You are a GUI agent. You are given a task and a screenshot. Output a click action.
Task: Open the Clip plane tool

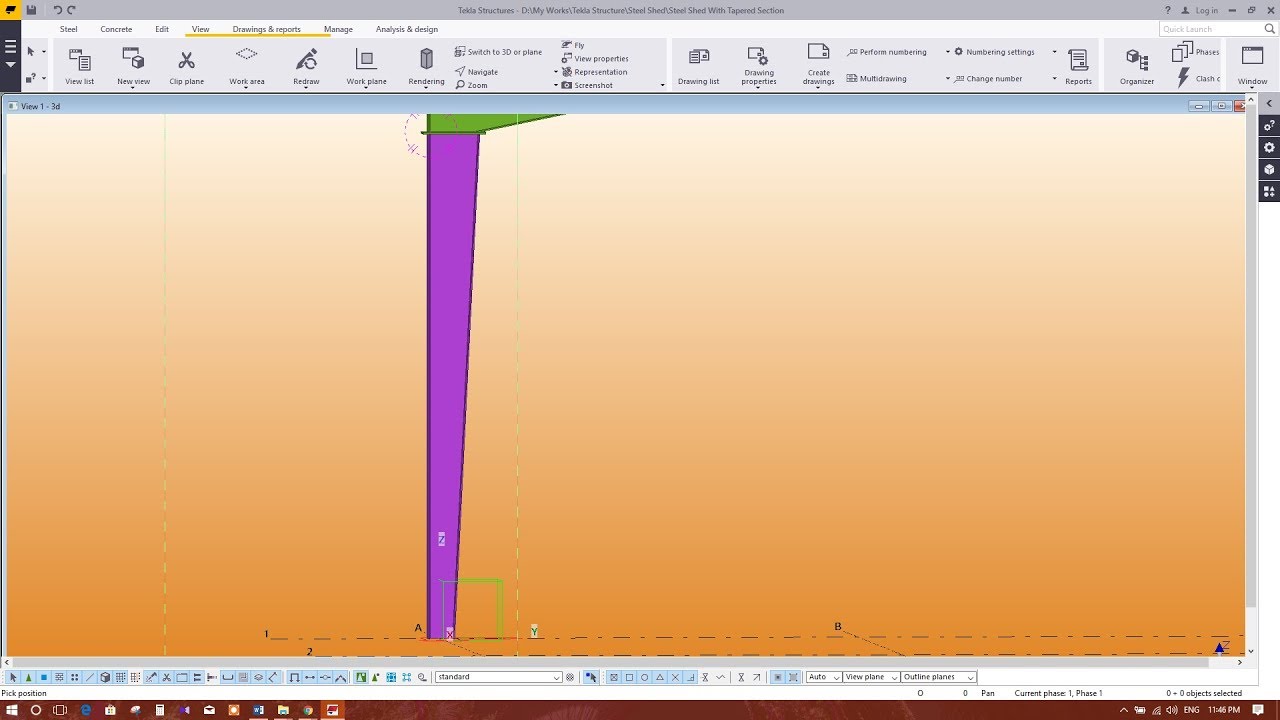pos(186,62)
